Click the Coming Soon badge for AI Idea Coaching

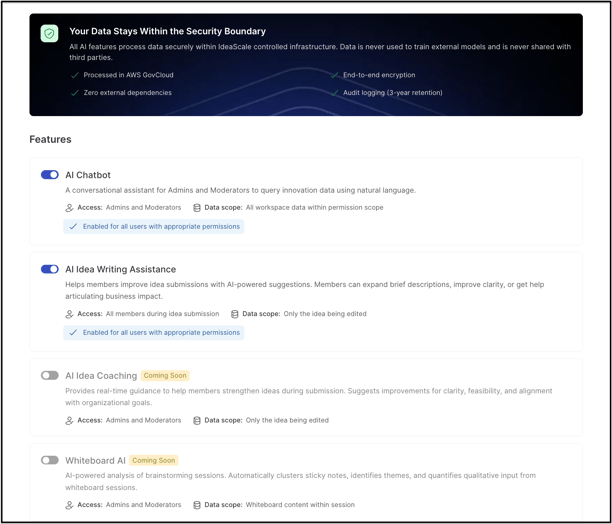coord(165,376)
